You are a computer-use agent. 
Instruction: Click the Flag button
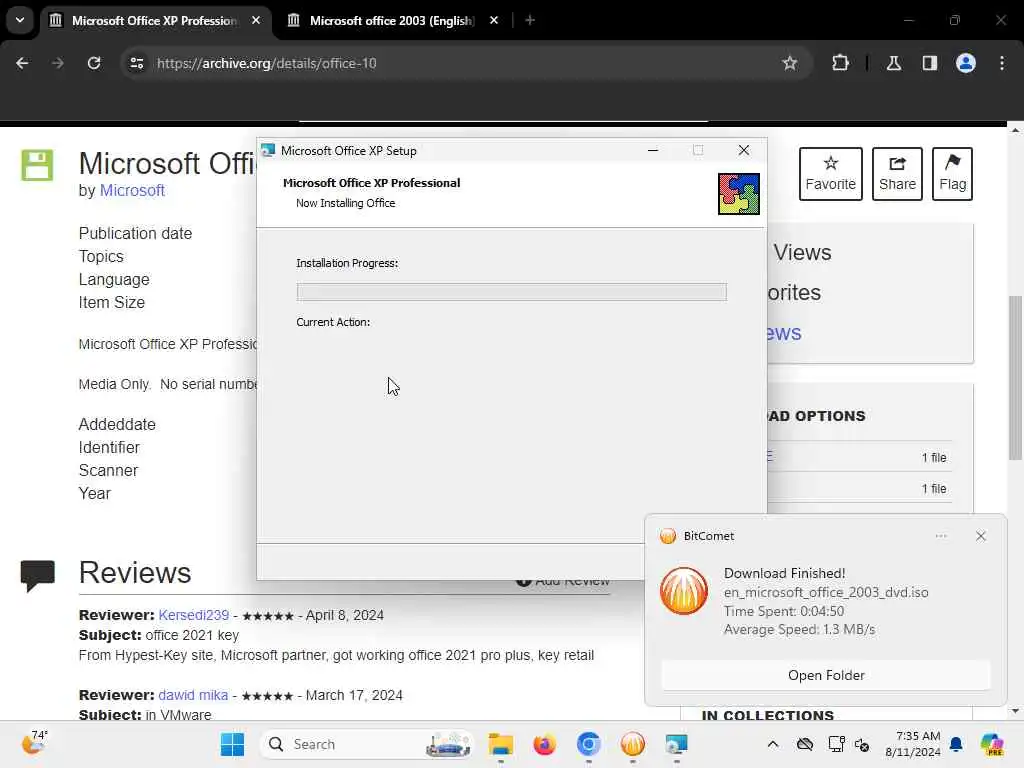click(952, 174)
